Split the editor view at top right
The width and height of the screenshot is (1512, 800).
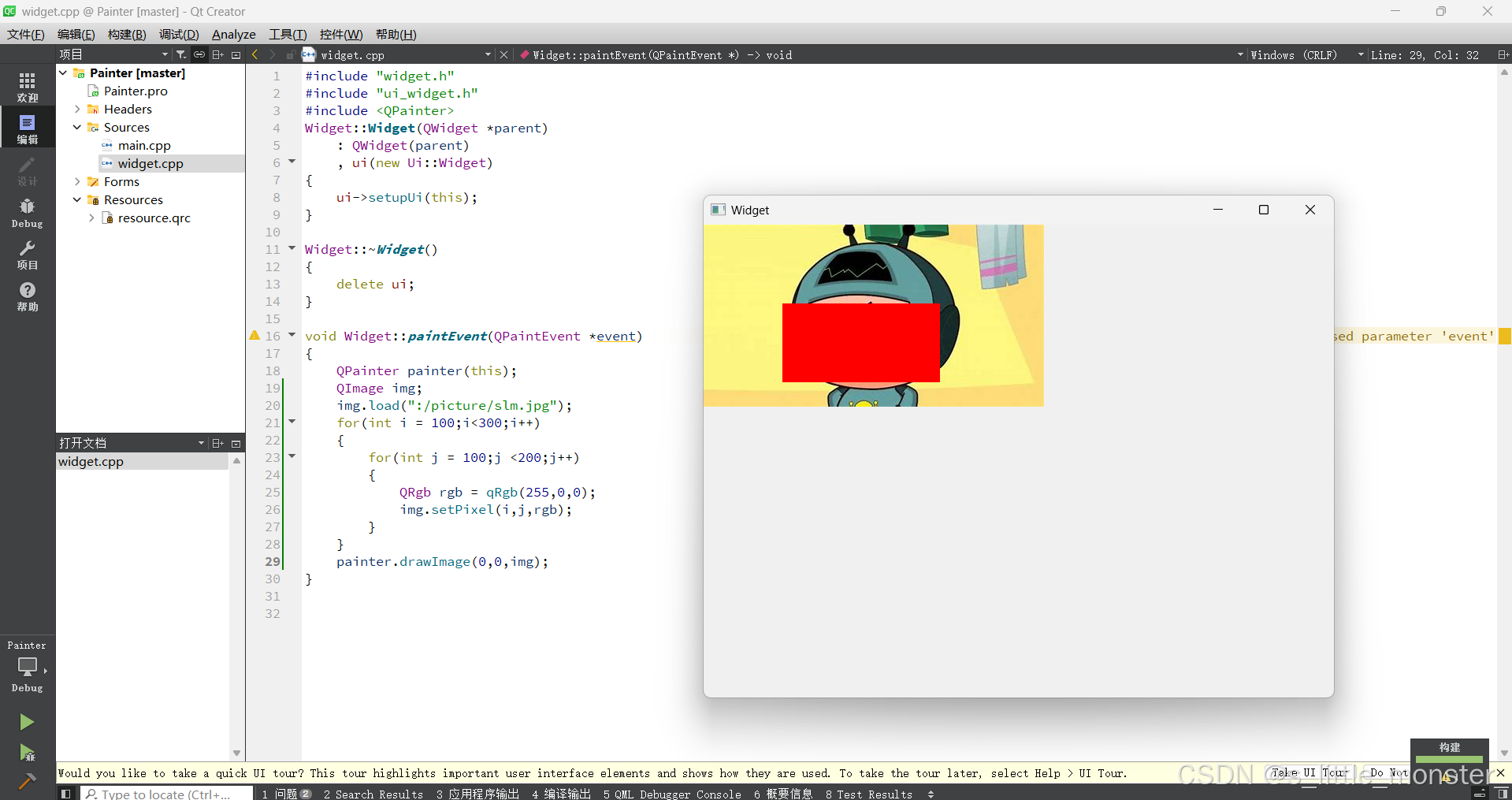click(x=1503, y=54)
